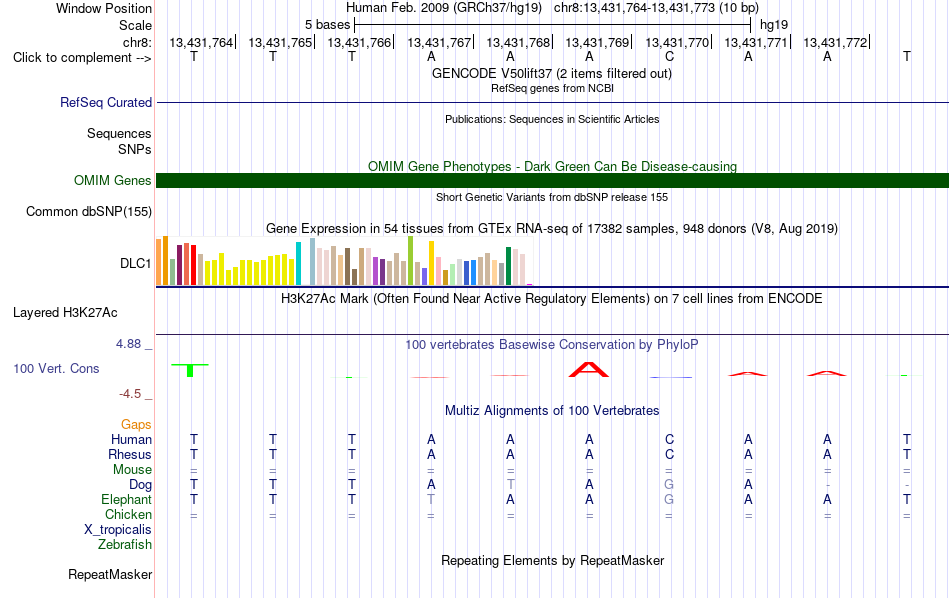Click the 4.88 PhyloP upper limit value
950x598 pixels.
128,344
